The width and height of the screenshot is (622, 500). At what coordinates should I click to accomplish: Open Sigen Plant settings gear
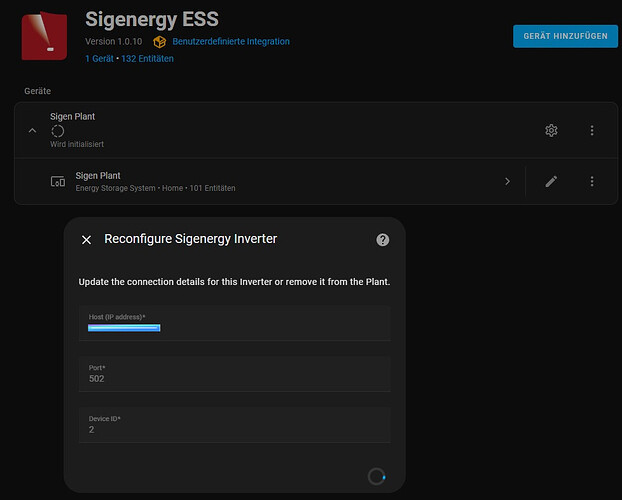click(551, 131)
